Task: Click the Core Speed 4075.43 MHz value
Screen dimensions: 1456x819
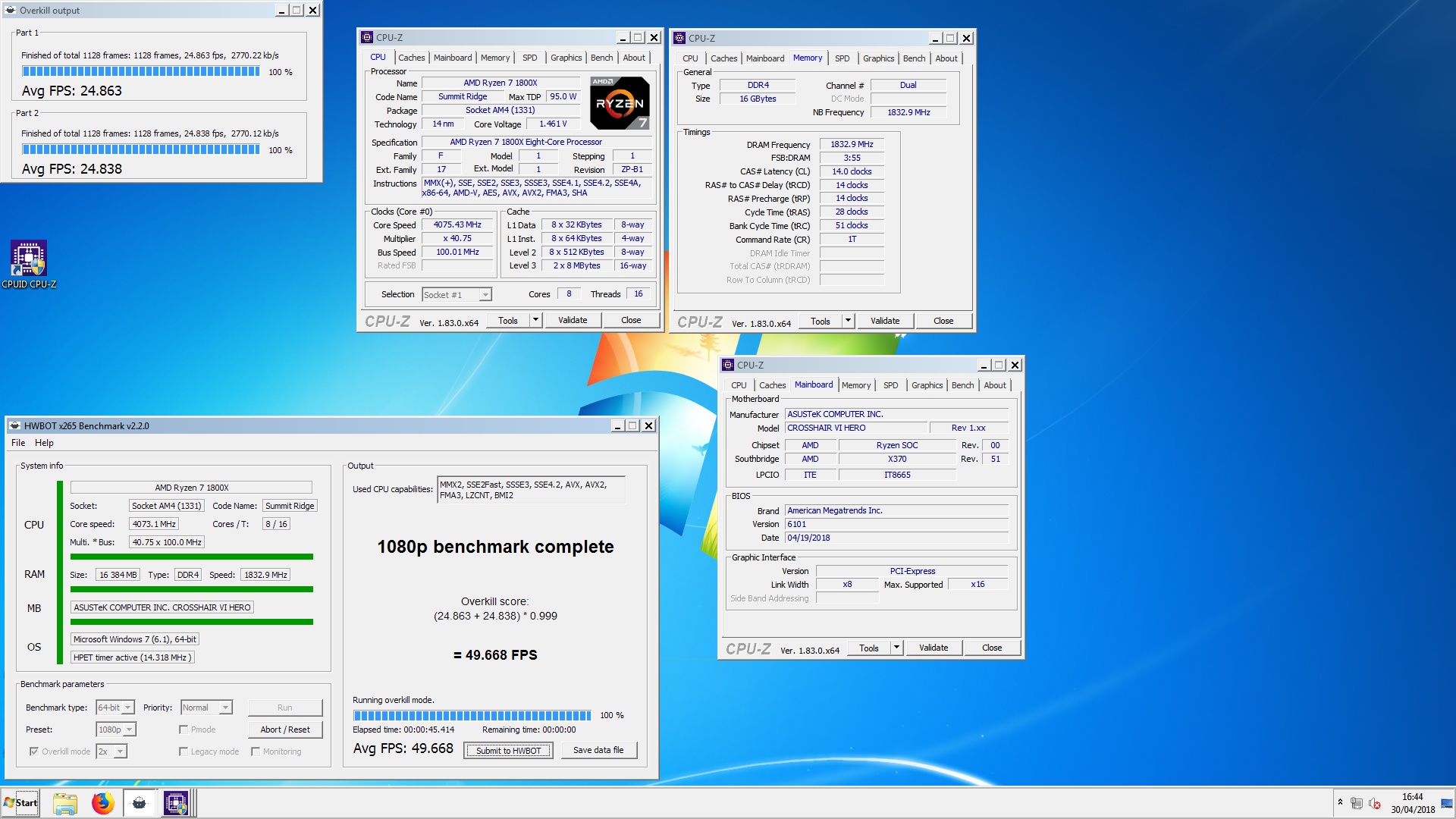Action: pos(457,224)
